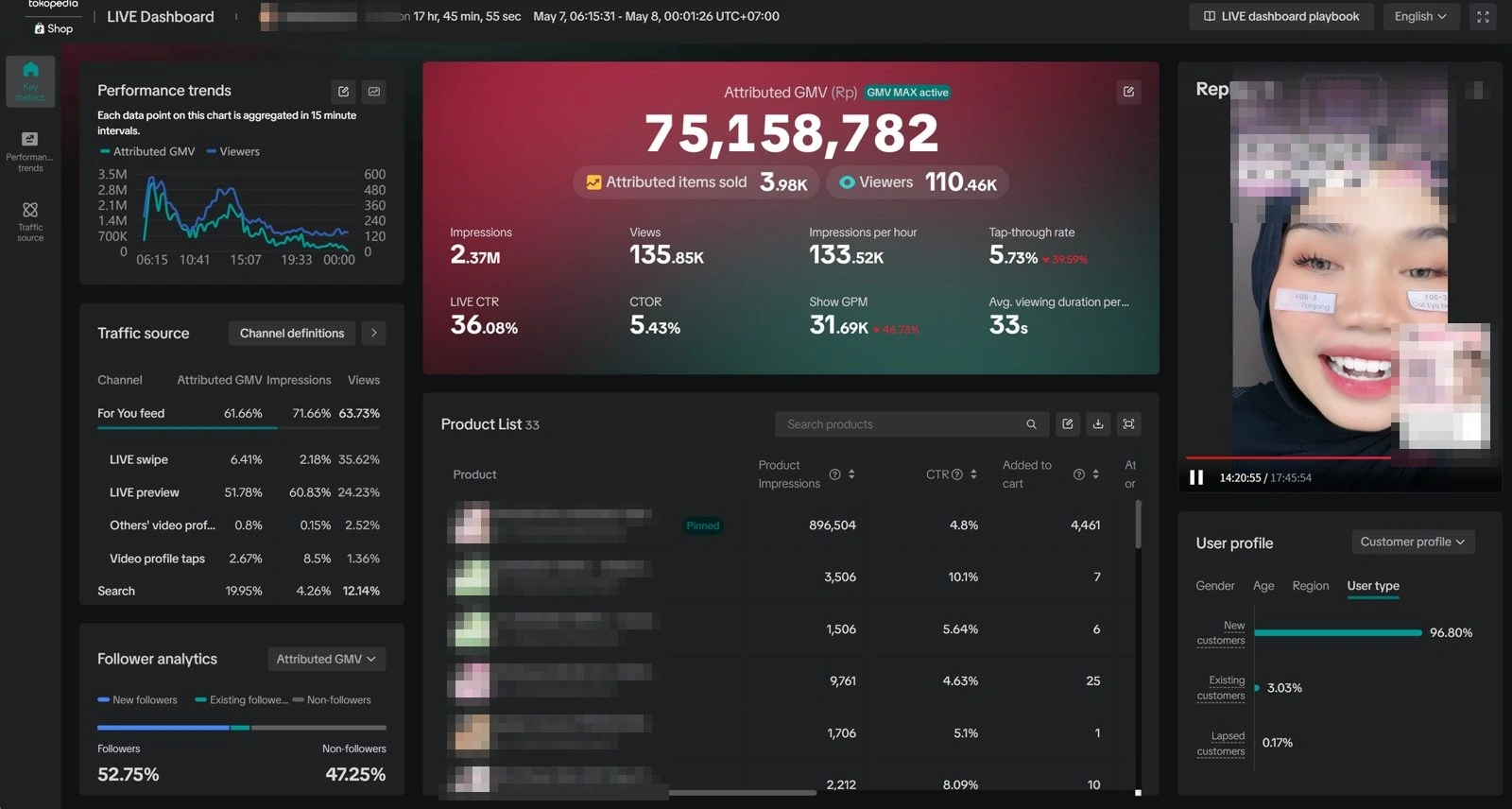The image size is (1512, 809).
Task: Switch to Region tab in User profile
Action: (1310, 586)
